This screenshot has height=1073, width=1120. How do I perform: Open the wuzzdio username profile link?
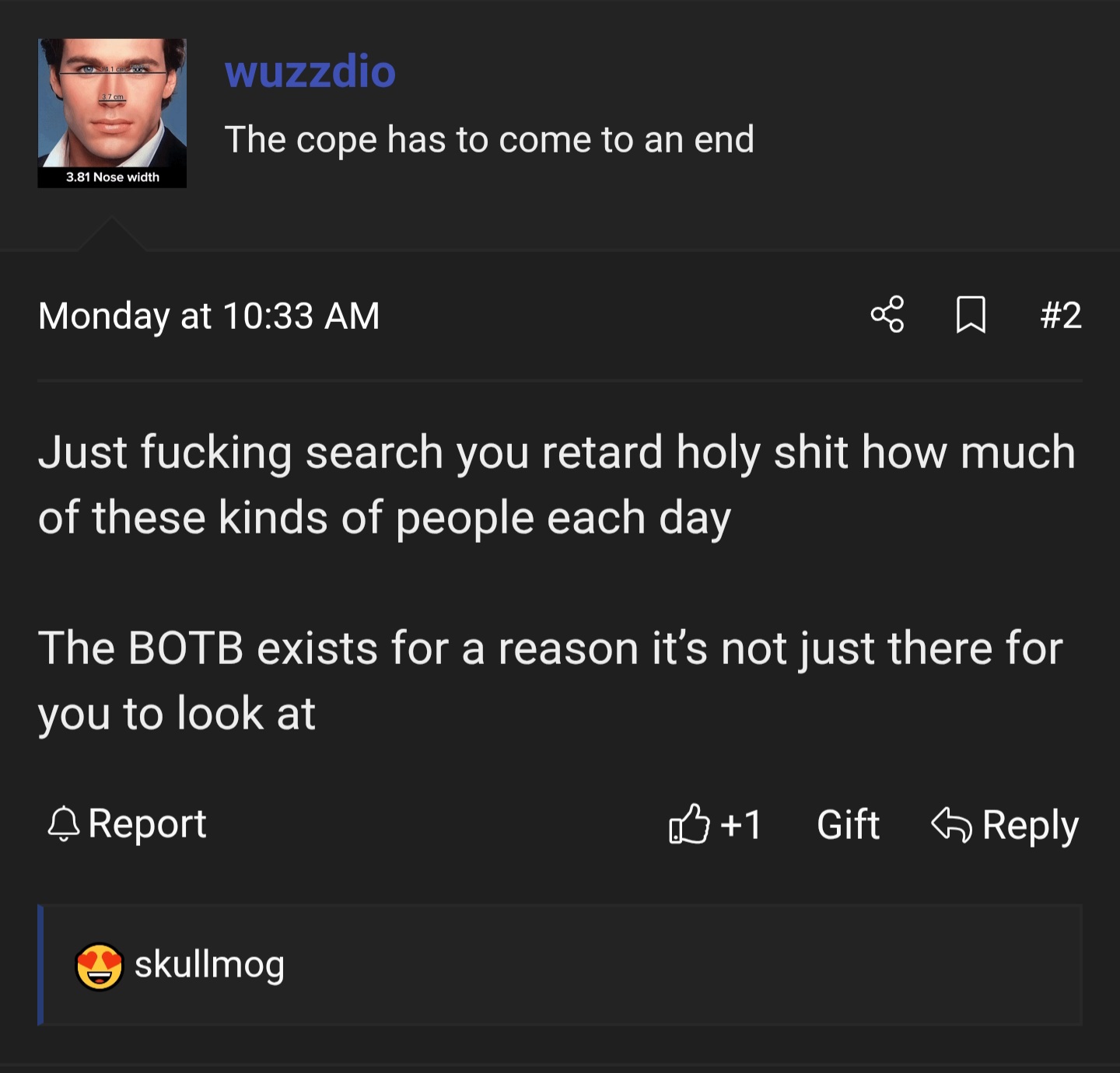point(310,72)
